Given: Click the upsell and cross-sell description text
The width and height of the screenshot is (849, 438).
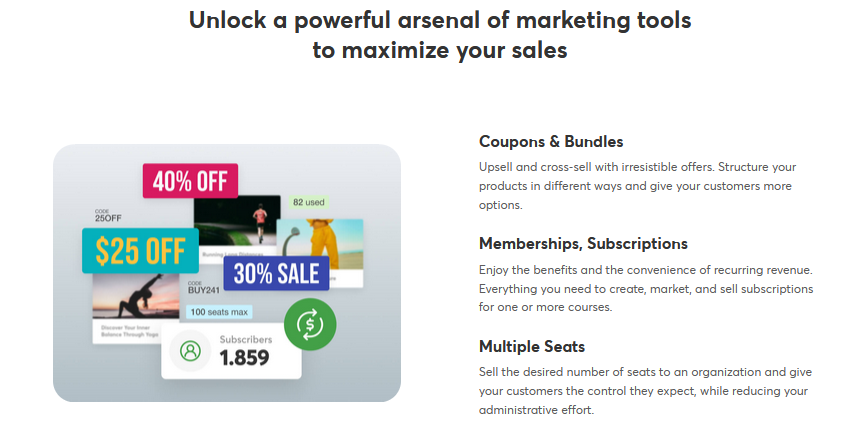Looking at the screenshot, I should (637, 186).
